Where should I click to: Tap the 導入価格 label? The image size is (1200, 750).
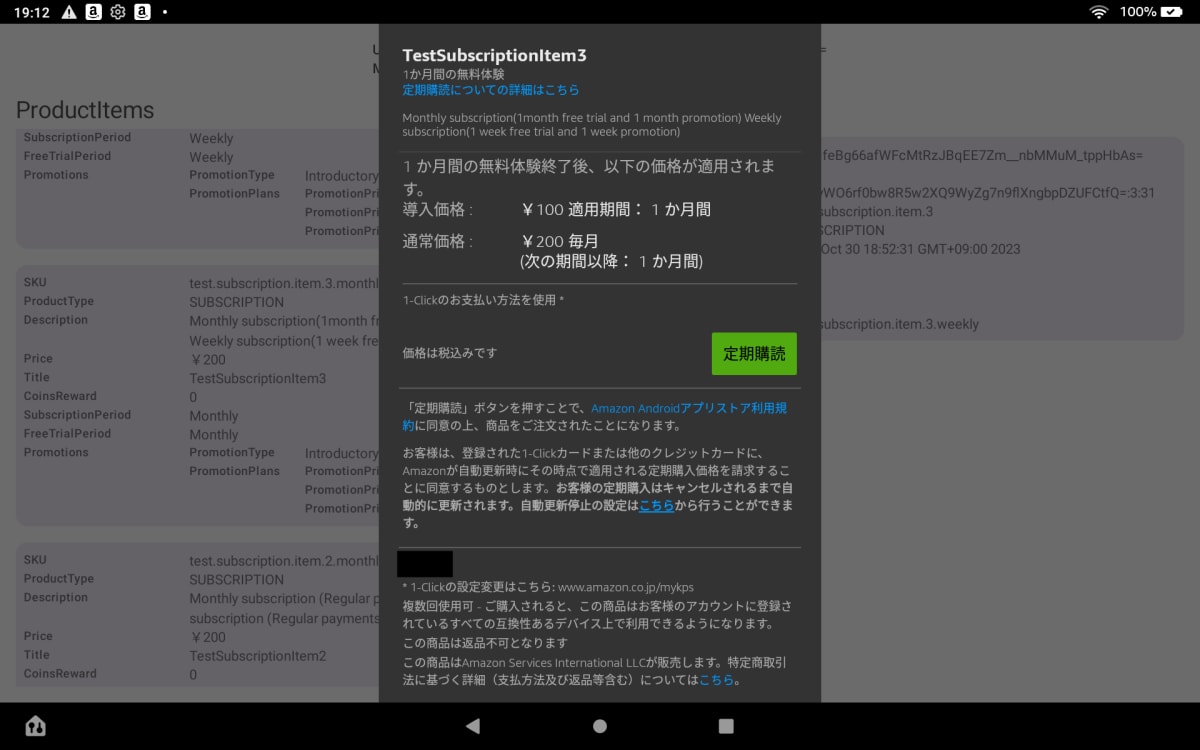(438, 210)
